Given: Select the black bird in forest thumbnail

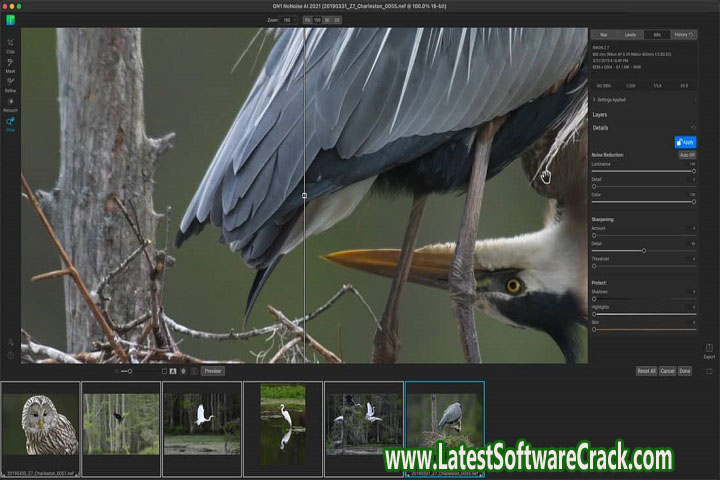Looking at the screenshot, I should point(121,429).
